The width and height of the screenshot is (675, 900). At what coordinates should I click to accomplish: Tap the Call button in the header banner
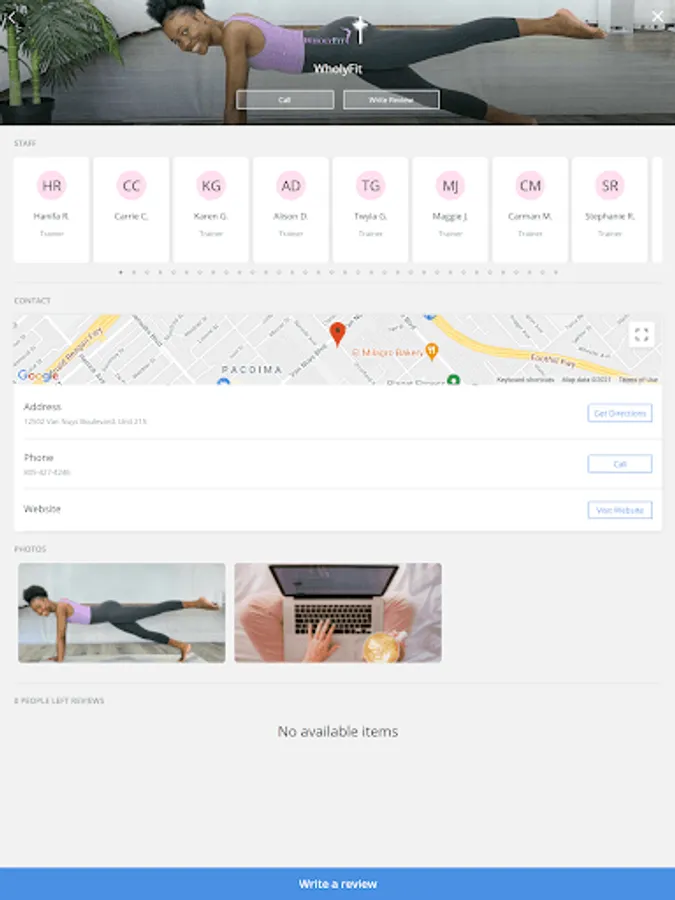285,100
